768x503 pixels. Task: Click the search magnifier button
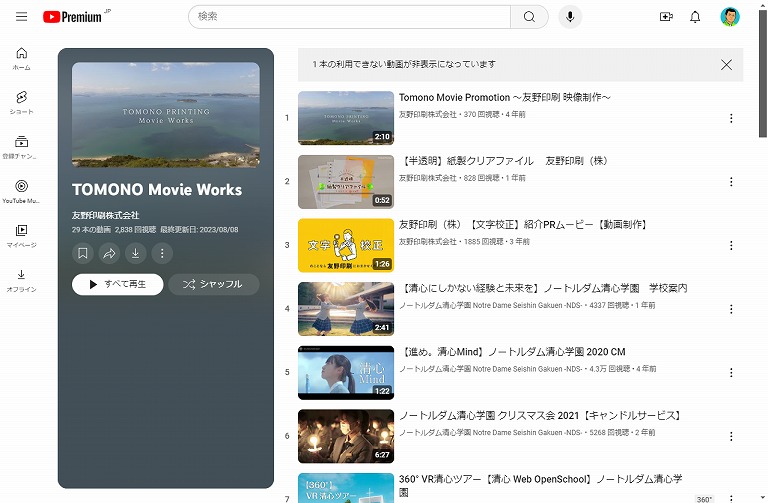click(x=529, y=17)
